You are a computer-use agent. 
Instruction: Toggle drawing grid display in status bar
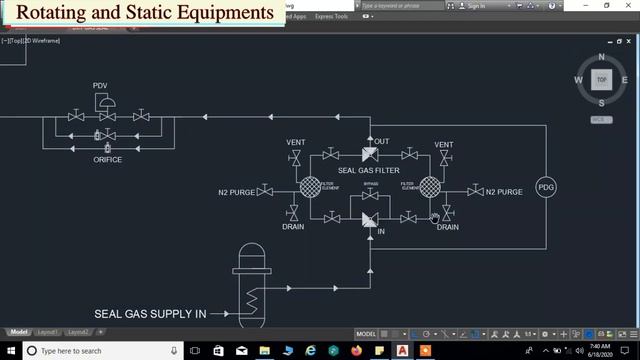(384, 334)
